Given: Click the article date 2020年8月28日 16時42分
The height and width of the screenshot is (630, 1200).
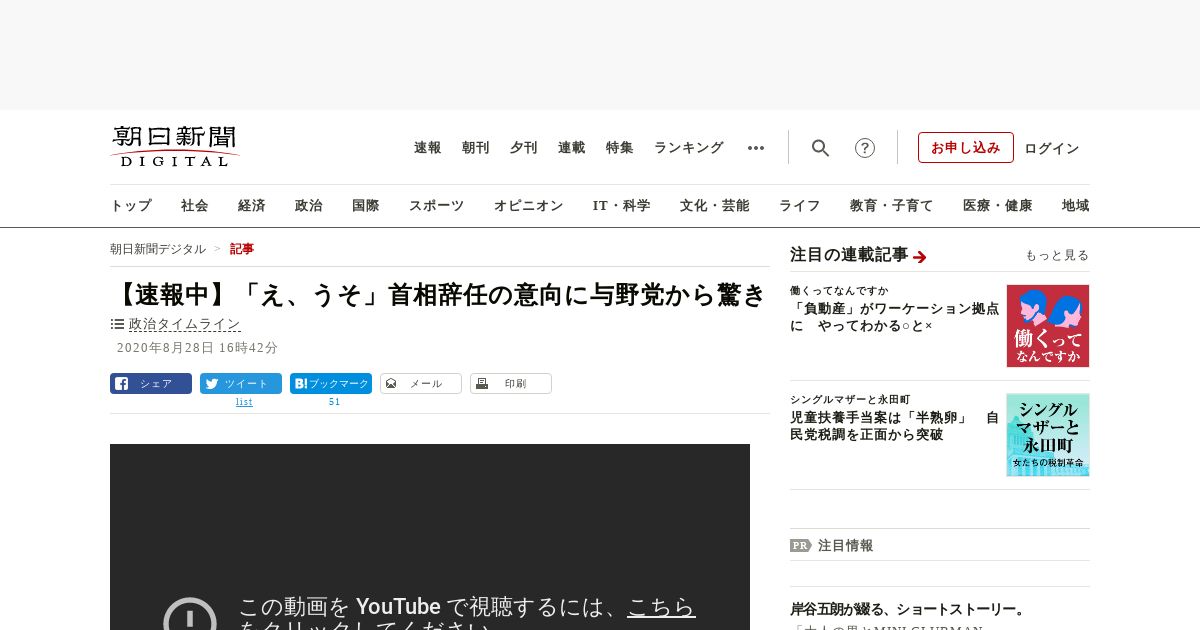Looking at the screenshot, I should point(197,348).
